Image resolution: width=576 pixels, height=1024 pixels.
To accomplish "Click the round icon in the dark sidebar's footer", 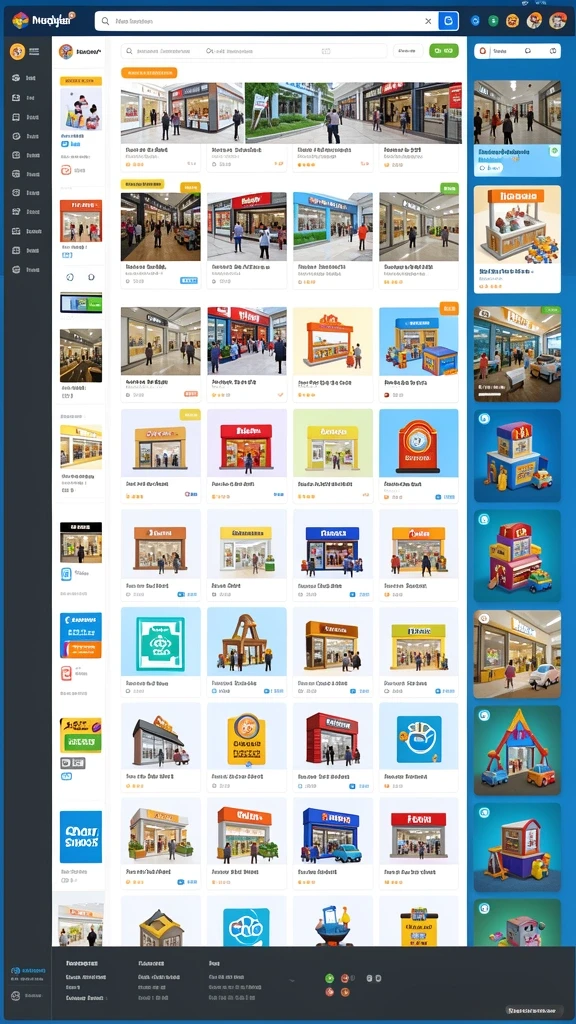I will 16,996.
